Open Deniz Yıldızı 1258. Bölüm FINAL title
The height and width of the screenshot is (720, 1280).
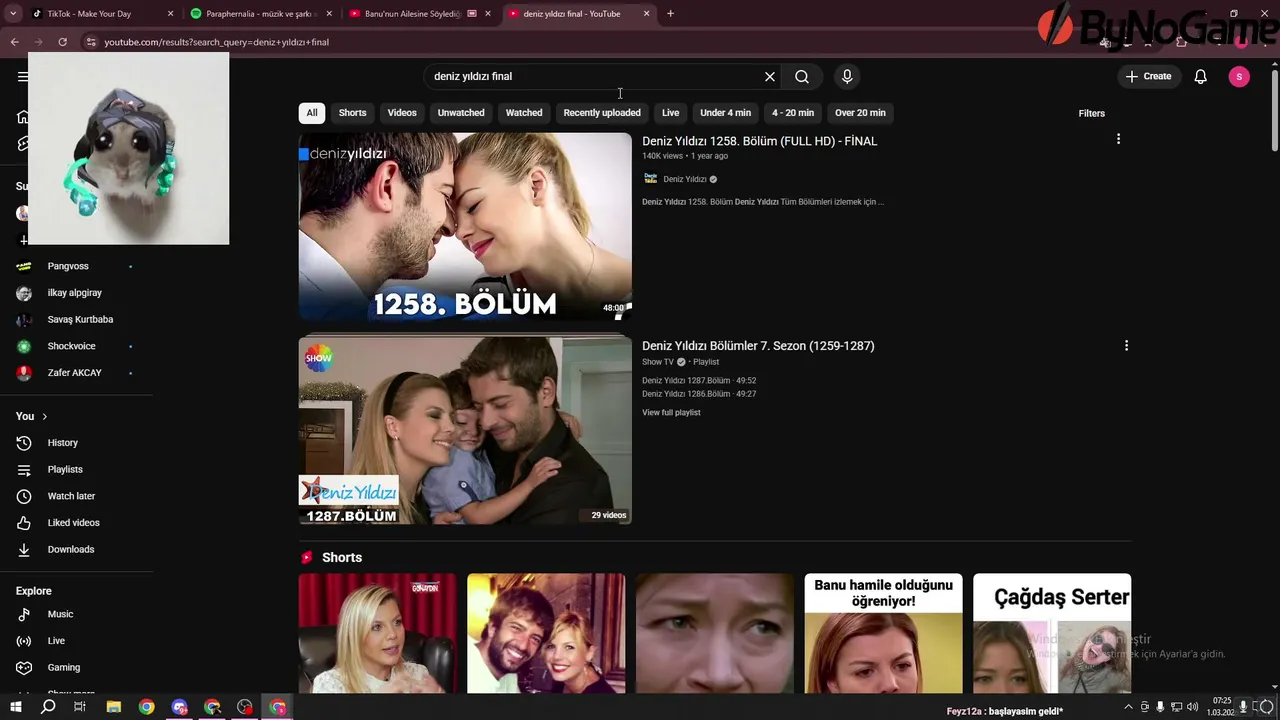760,141
